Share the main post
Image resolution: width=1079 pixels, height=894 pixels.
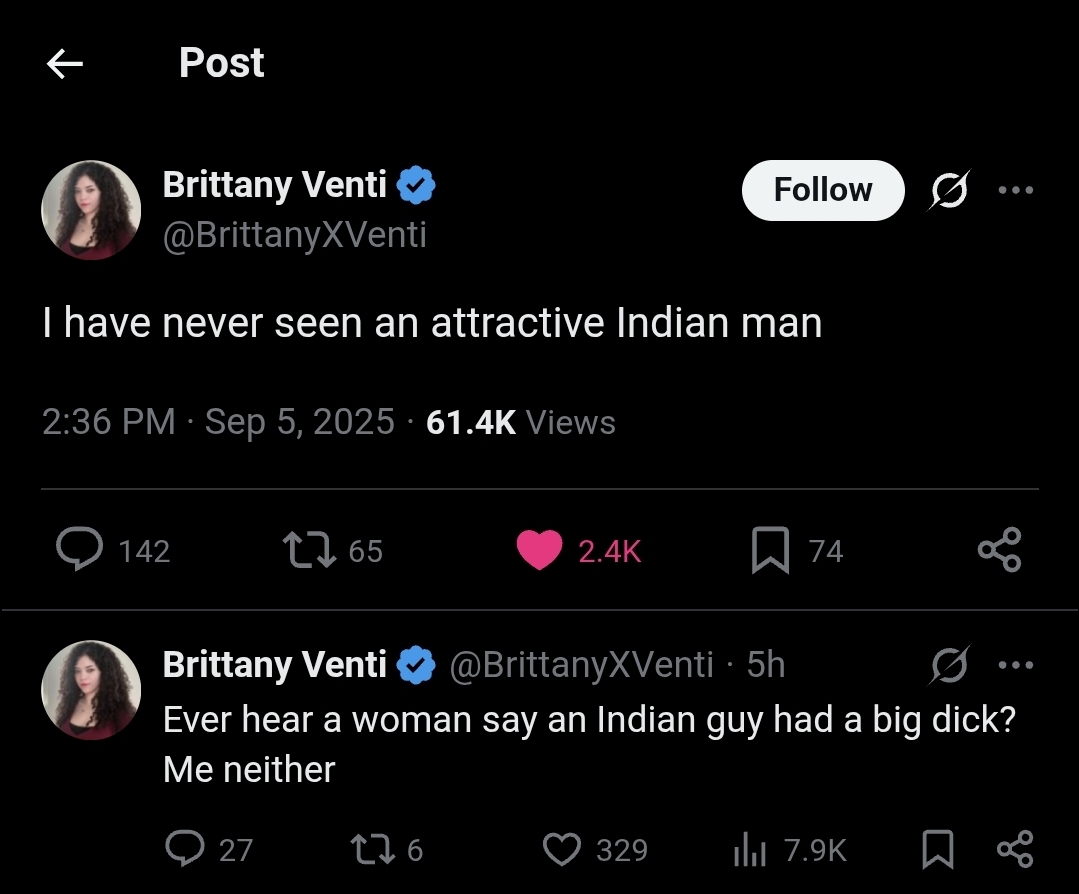999,550
